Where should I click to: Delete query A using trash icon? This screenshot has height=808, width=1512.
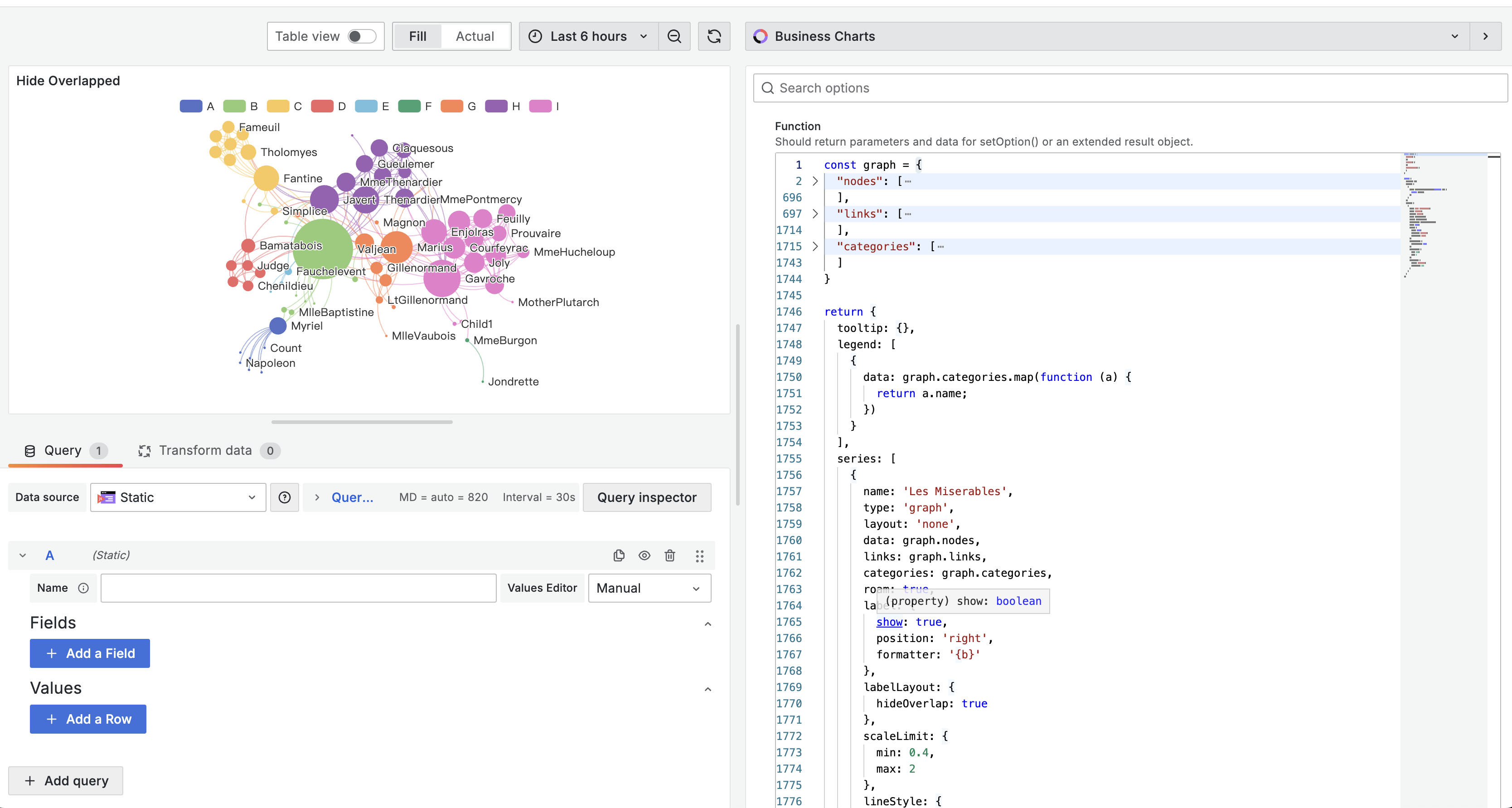click(670, 555)
